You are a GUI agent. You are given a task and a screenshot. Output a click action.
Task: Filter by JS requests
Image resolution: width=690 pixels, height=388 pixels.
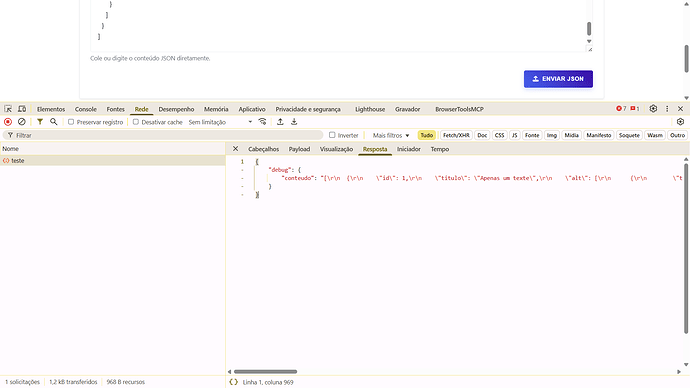514,135
